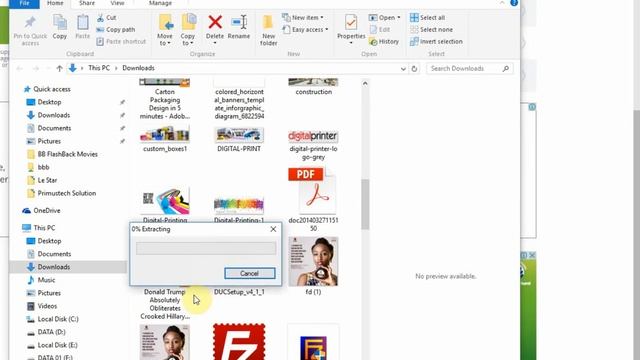
Task: Click the extraction progress bar
Action: [206, 248]
